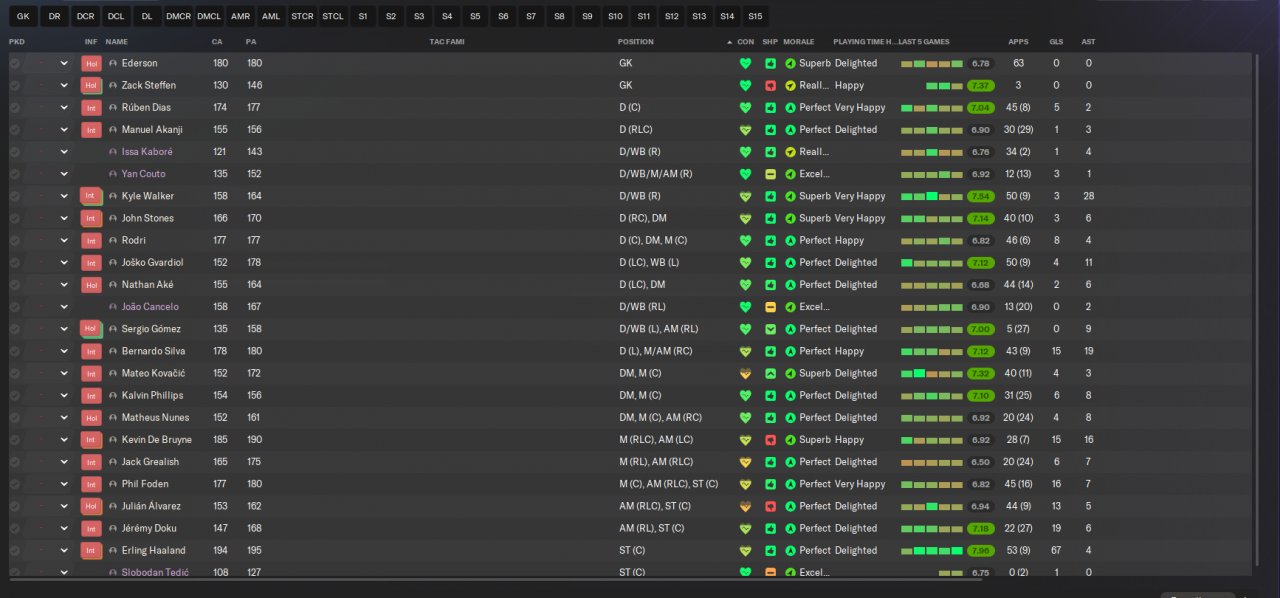Select the GK position tab
The height and width of the screenshot is (598, 1280).
pos(23,16)
